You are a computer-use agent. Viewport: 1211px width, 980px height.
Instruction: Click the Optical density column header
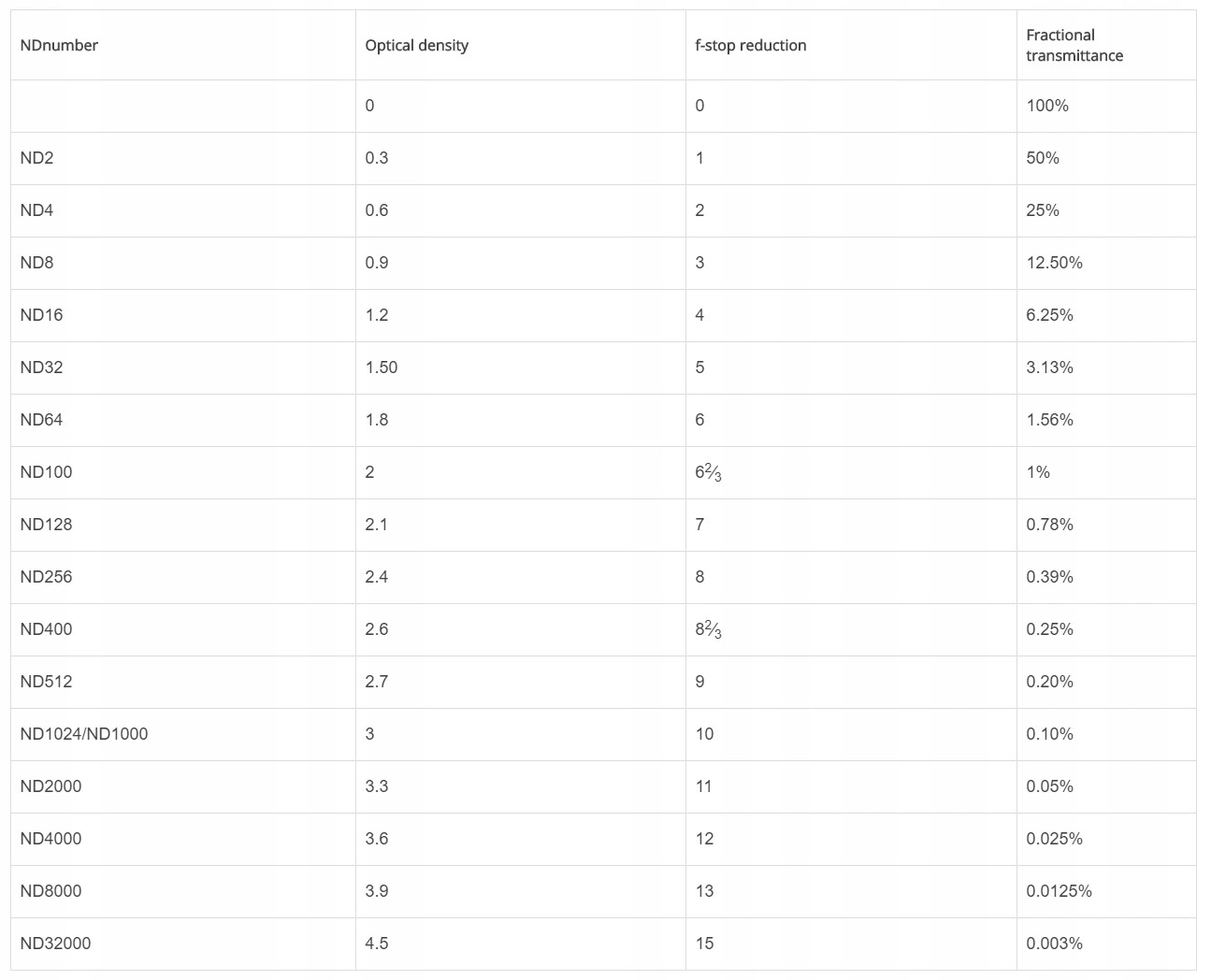tap(416, 46)
